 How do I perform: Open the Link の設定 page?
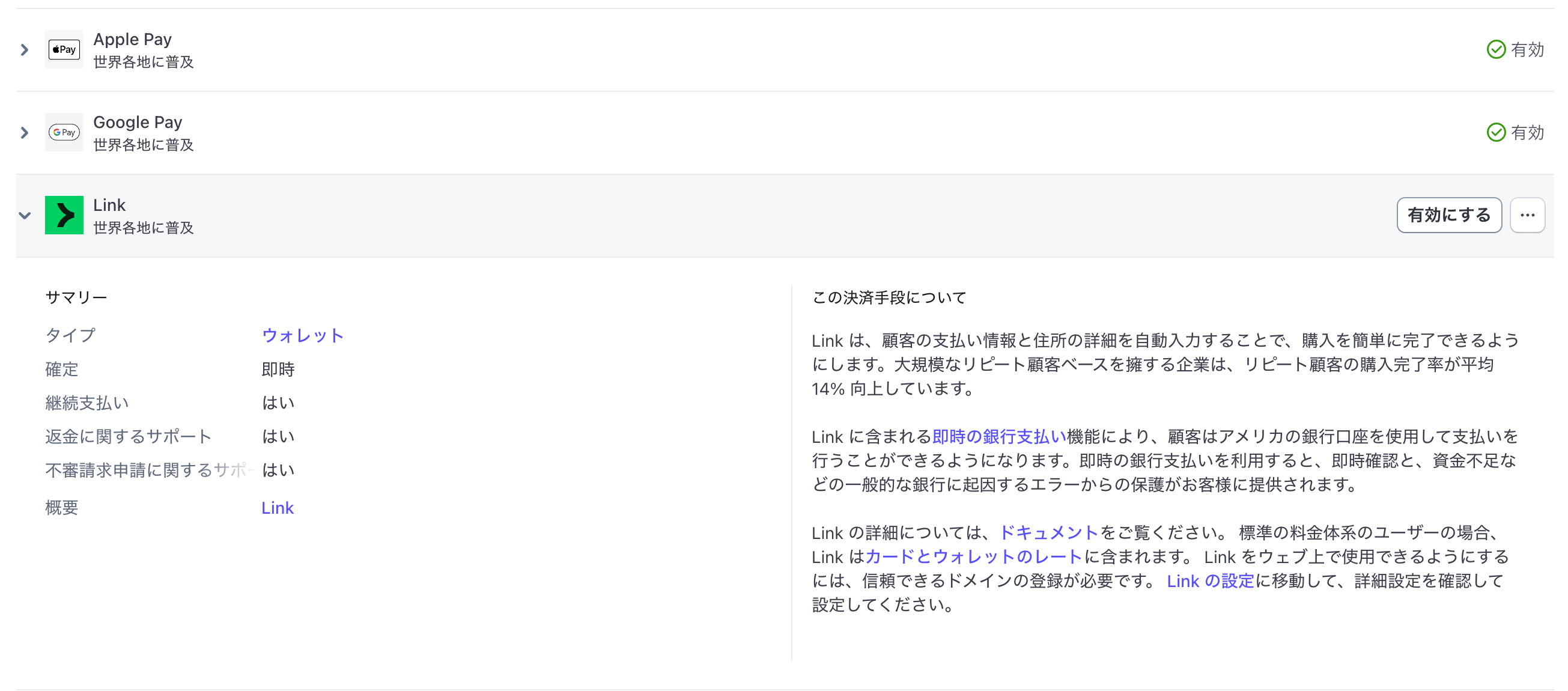(1211, 581)
